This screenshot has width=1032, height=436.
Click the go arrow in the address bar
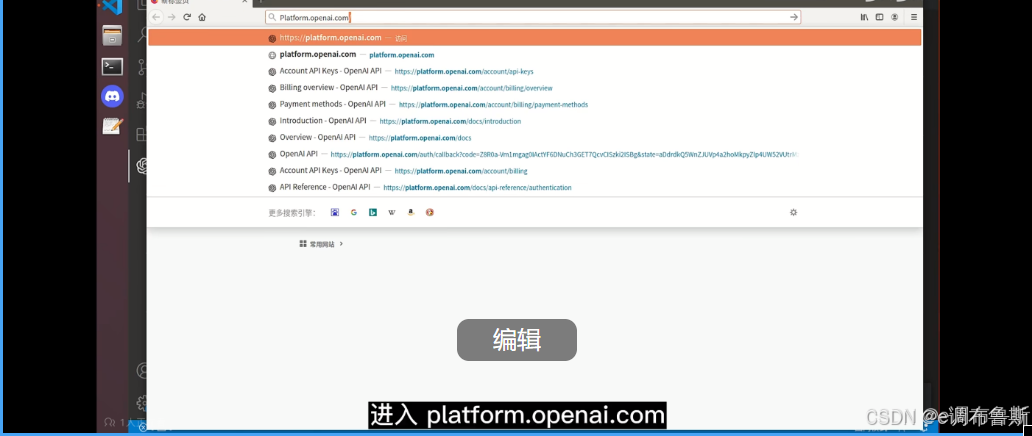794,17
